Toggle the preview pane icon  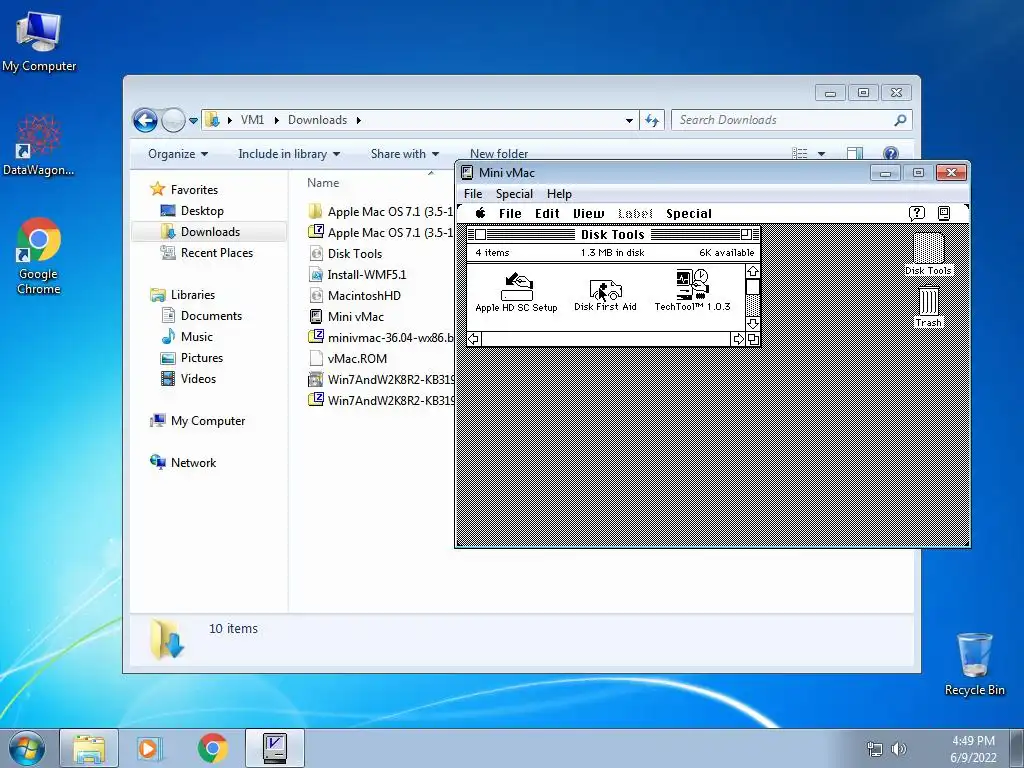(x=855, y=154)
